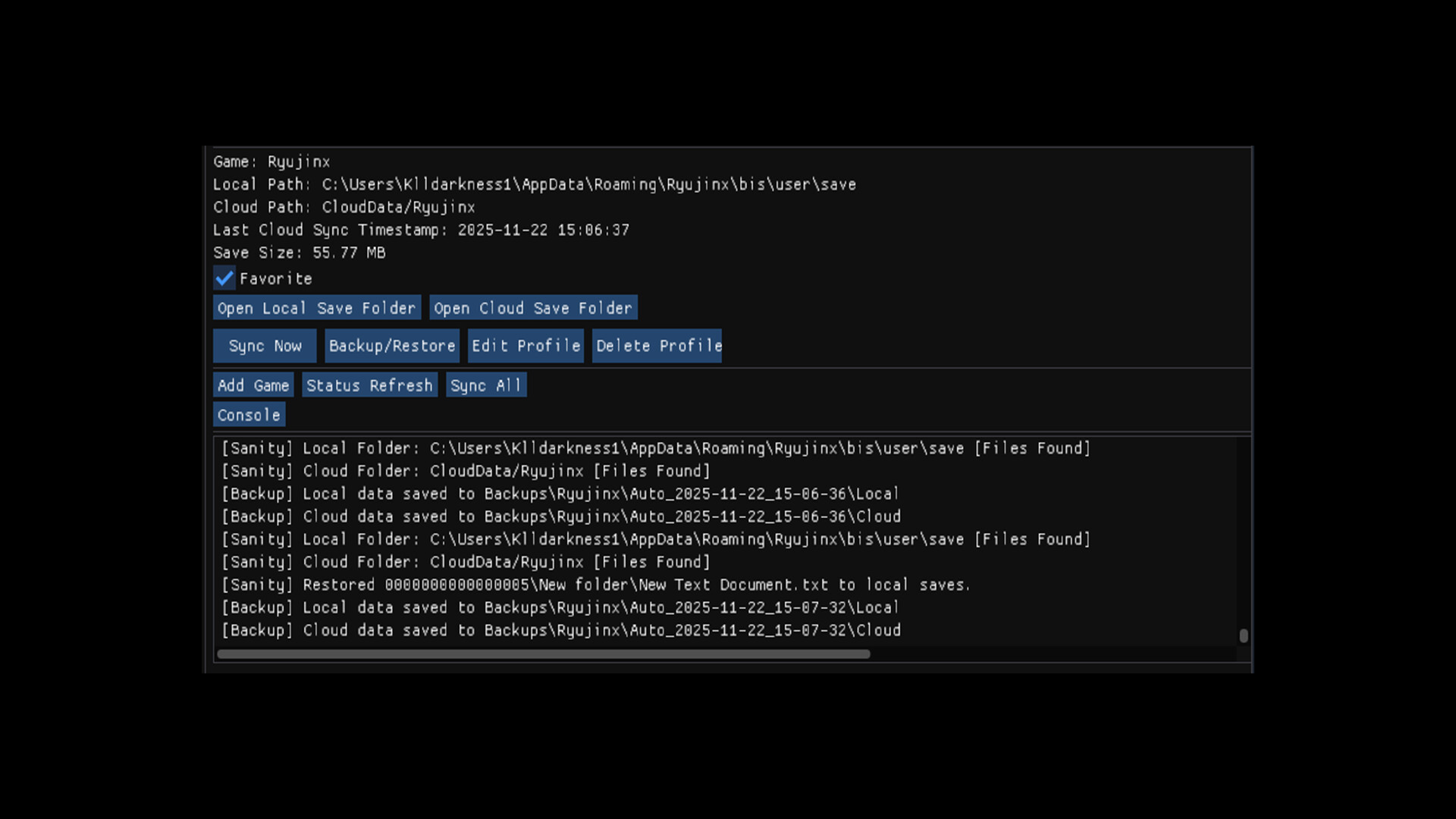Click Sync All to sync every game
1456x819 pixels.
click(x=486, y=384)
